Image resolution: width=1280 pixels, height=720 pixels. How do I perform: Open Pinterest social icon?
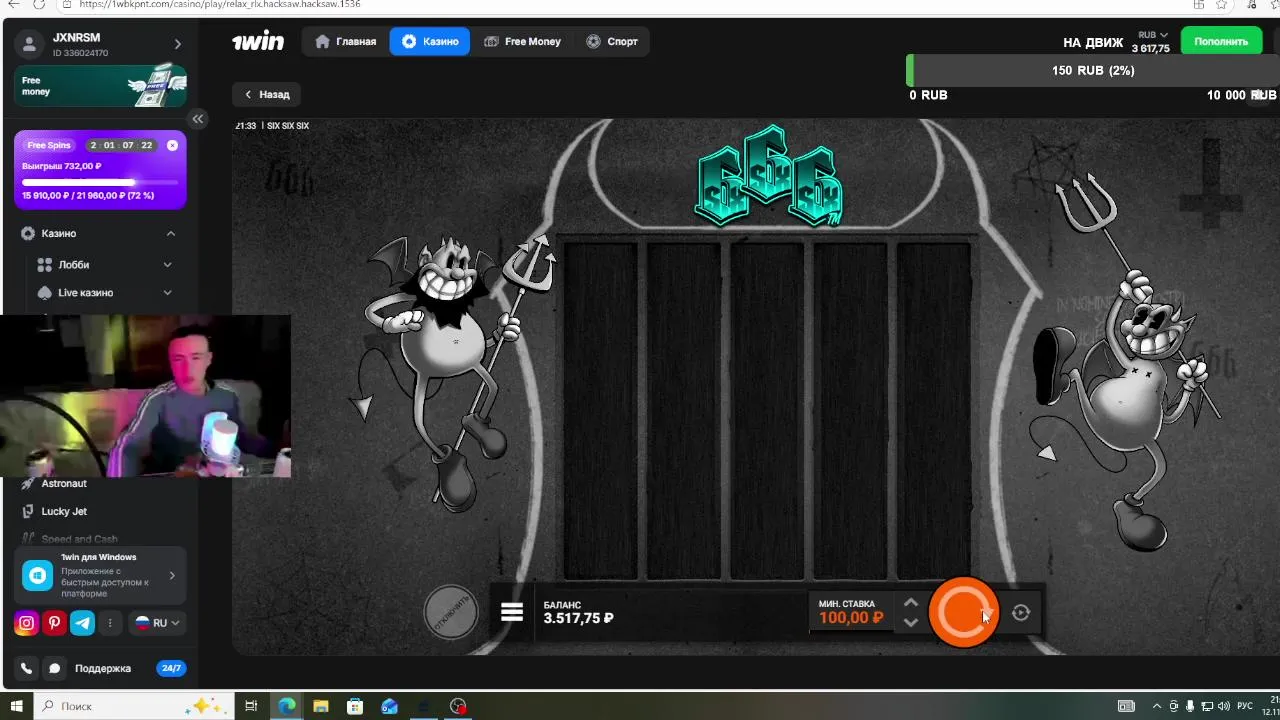55,623
